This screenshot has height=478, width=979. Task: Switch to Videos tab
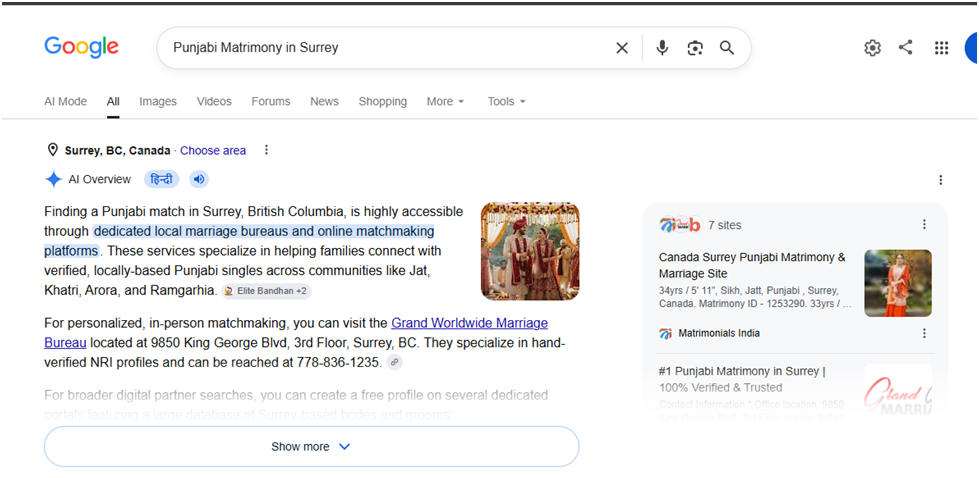click(214, 101)
